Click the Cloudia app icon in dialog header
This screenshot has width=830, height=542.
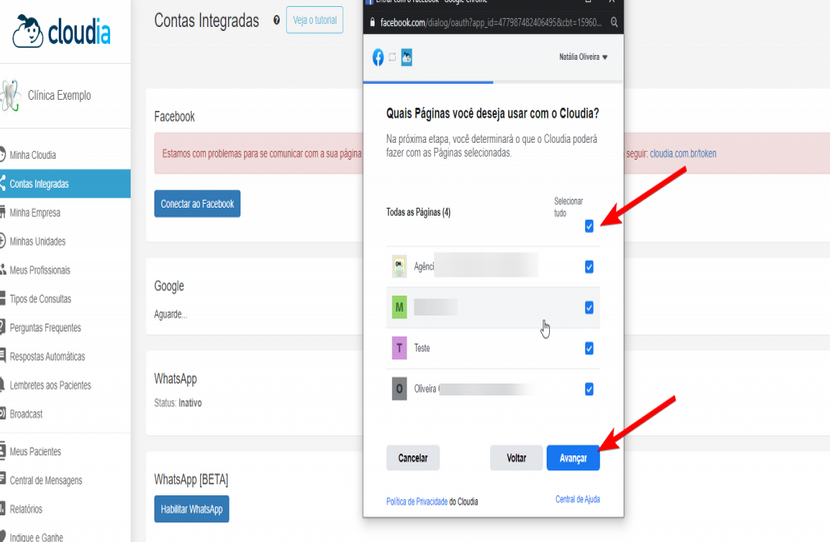click(407, 57)
